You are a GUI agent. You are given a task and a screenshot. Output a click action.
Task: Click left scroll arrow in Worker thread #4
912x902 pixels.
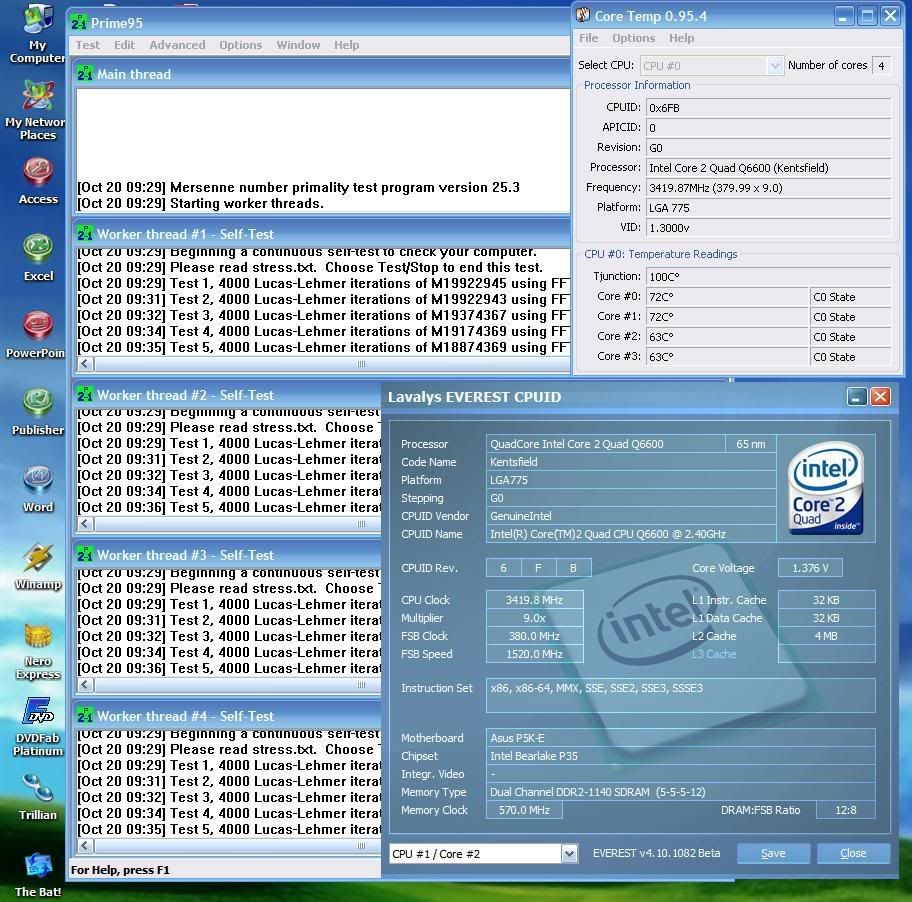[86, 846]
